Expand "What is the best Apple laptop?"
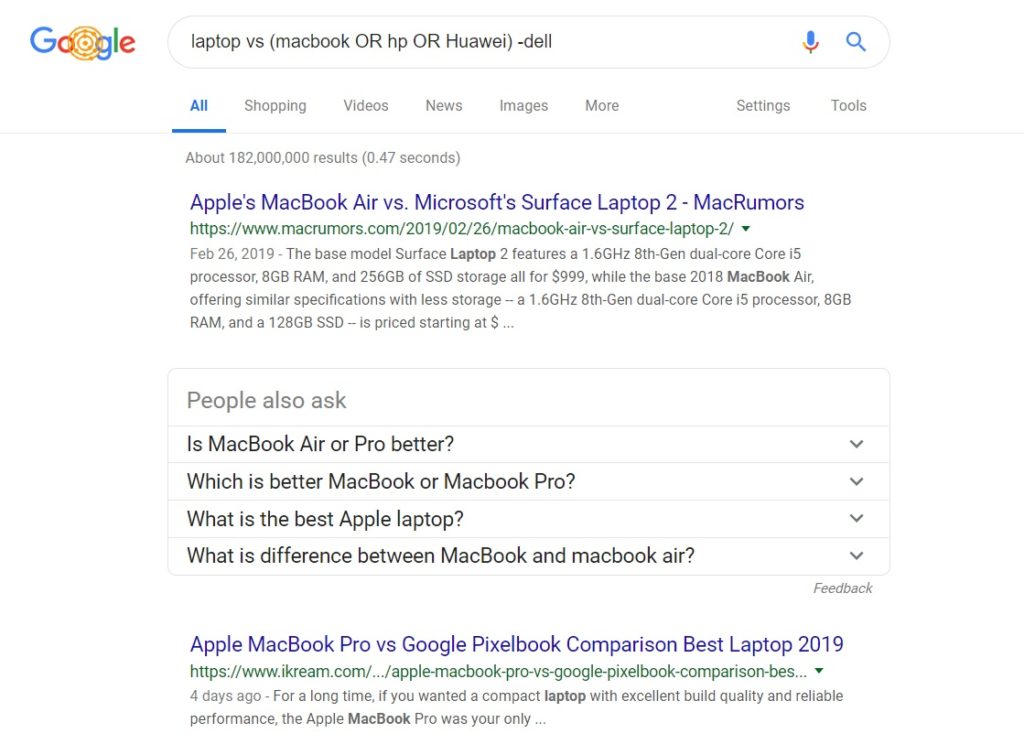Viewport: 1024px width, 744px height. 528,519
